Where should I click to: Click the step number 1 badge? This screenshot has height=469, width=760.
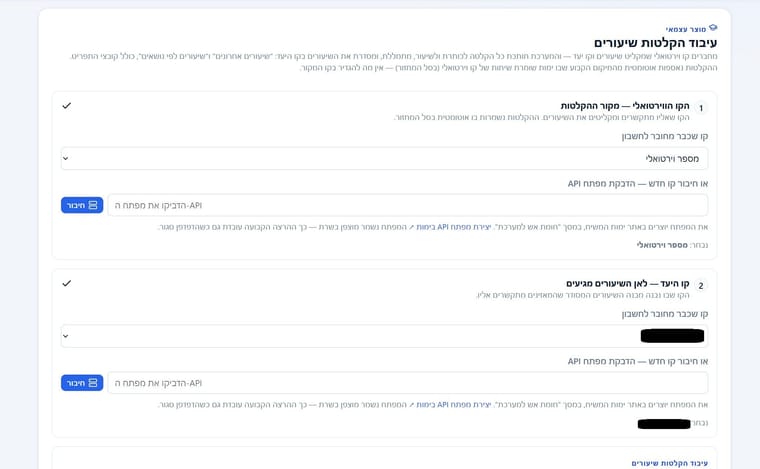[x=701, y=108]
